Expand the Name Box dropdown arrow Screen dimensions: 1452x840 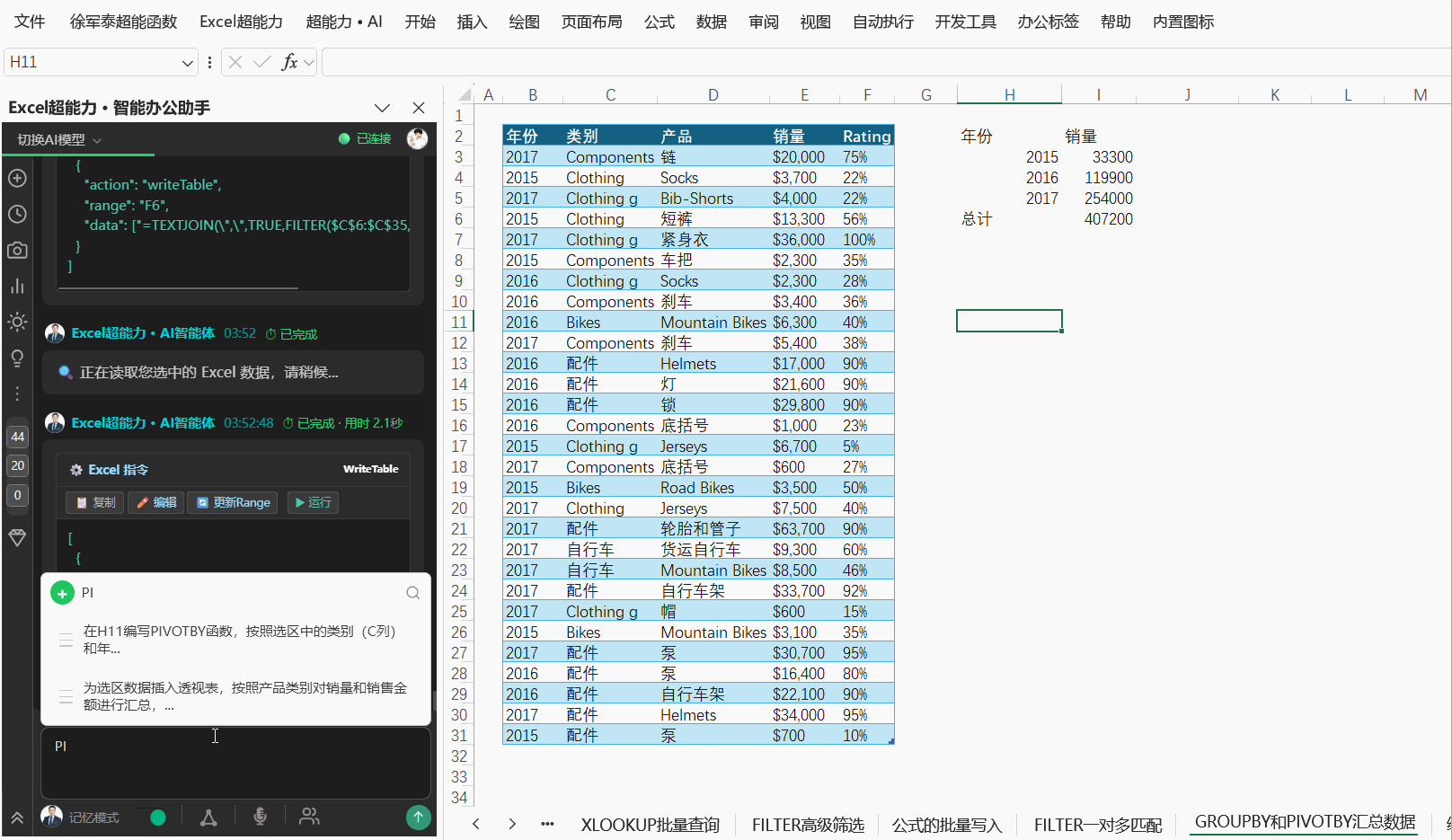point(187,63)
